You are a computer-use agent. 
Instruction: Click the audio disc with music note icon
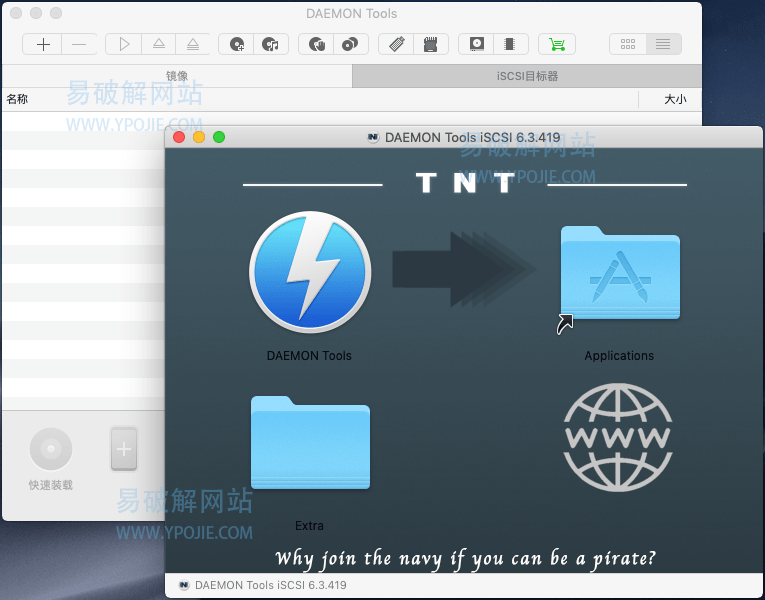(x=270, y=44)
